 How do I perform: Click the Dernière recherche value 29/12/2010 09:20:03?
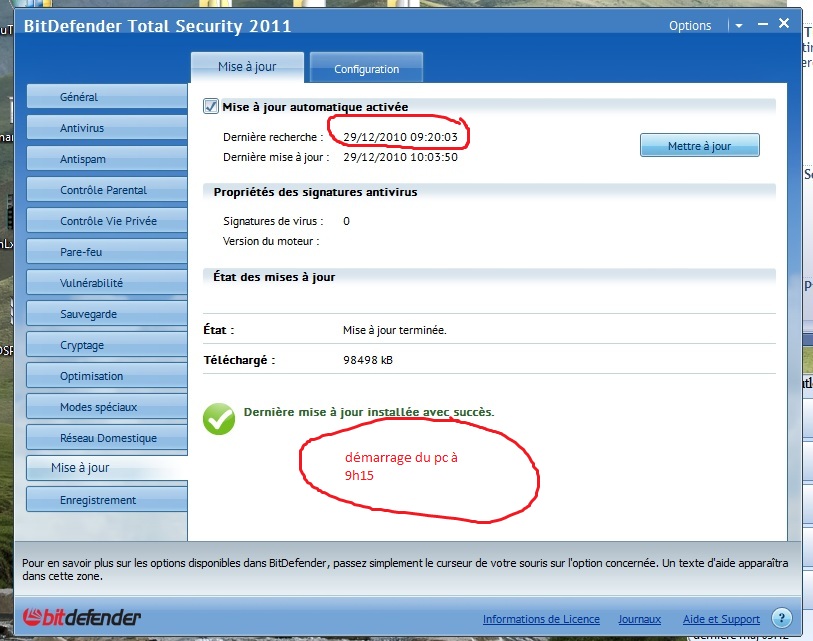[x=400, y=137]
